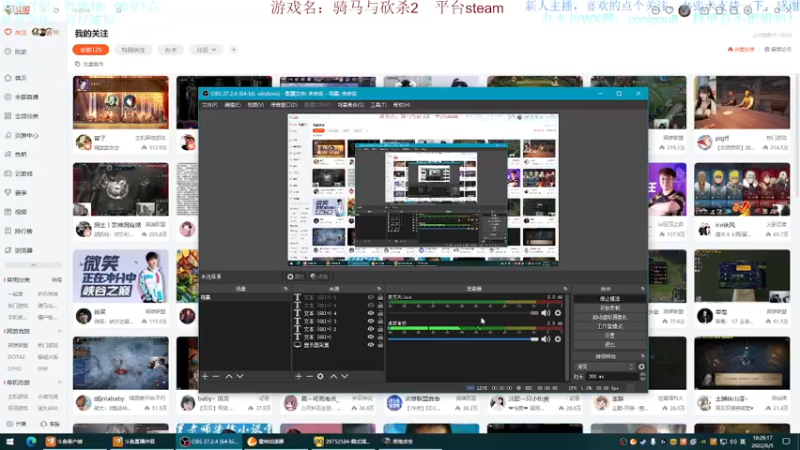Move source down in Sources panel
This screenshot has height=450, width=800.
coord(345,376)
